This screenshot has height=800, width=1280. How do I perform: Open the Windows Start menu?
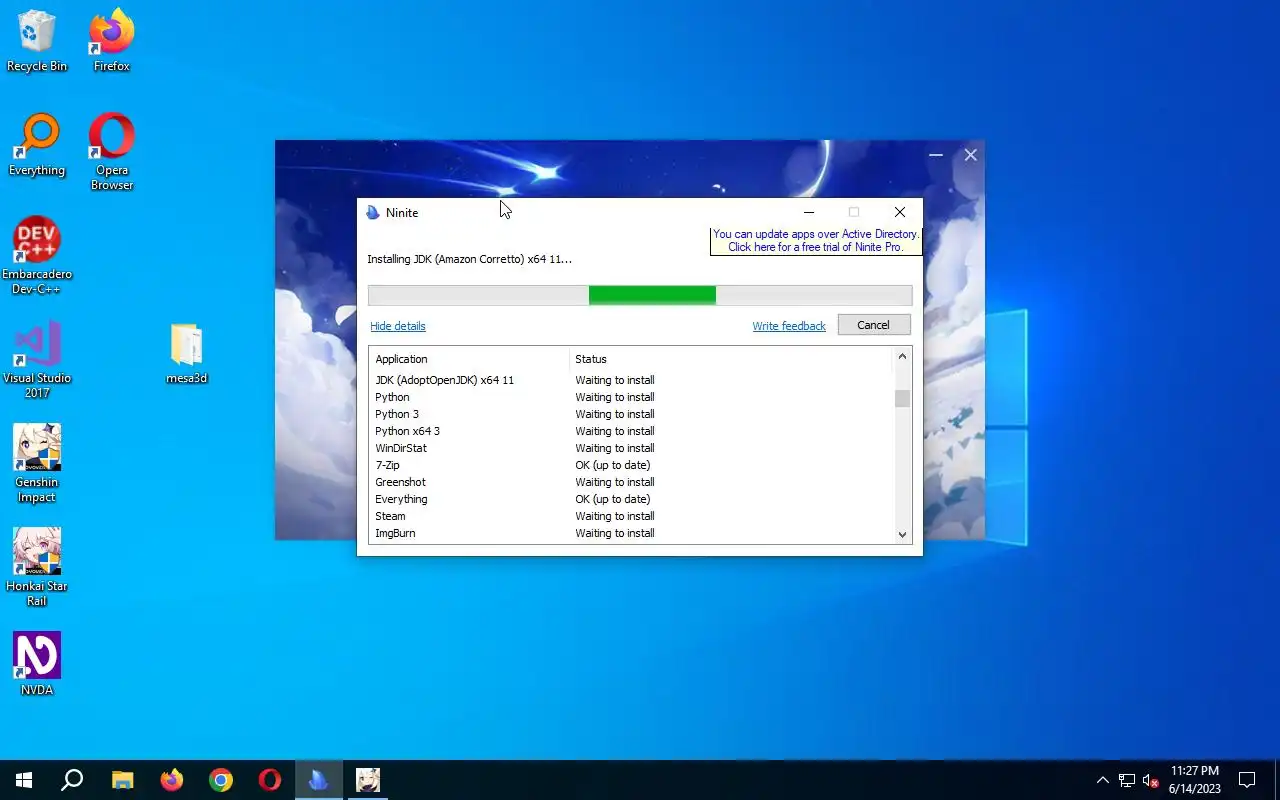(x=24, y=780)
